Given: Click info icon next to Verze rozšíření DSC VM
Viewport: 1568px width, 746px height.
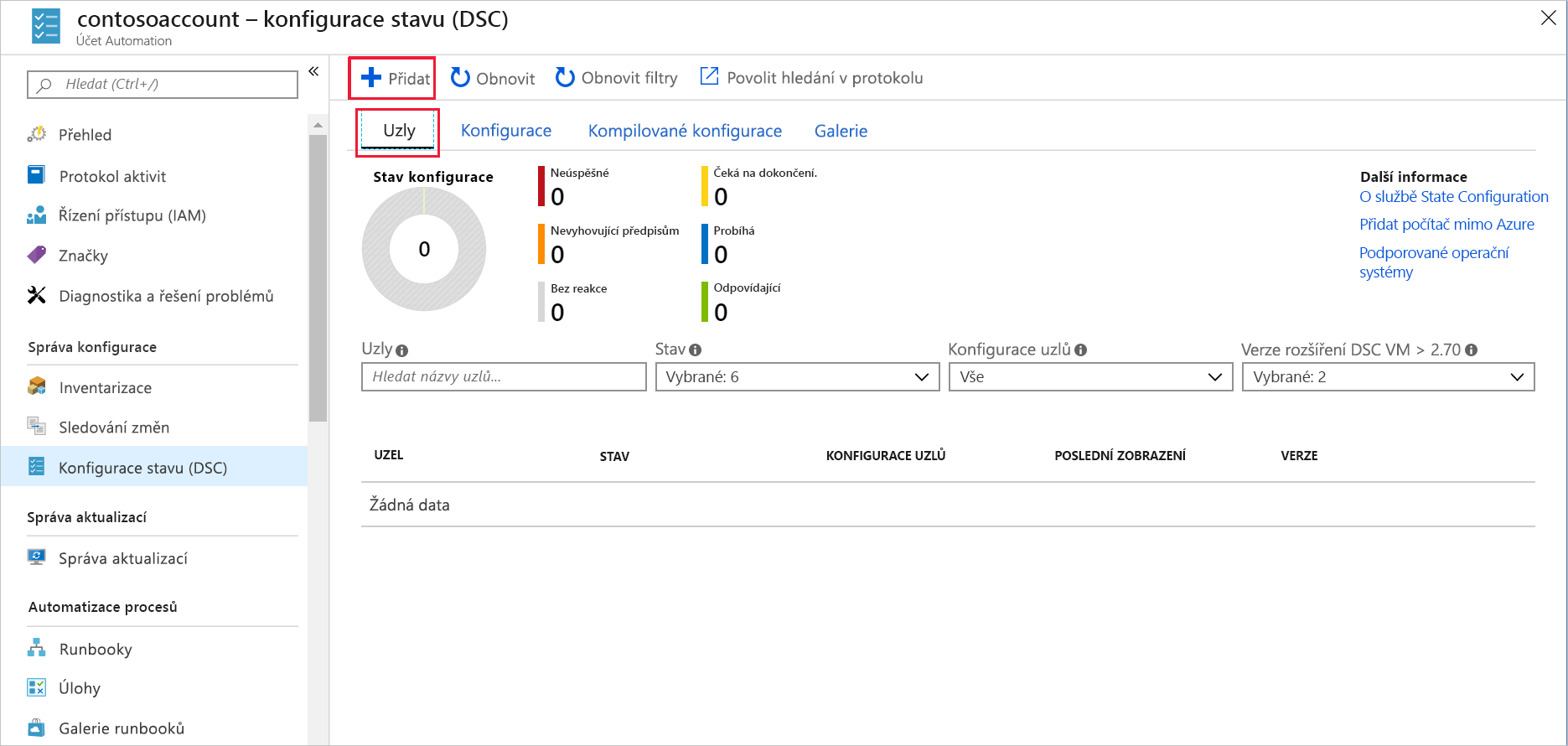Looking at the screenshot, I should pyautogui.click(x=1472, y=350).
